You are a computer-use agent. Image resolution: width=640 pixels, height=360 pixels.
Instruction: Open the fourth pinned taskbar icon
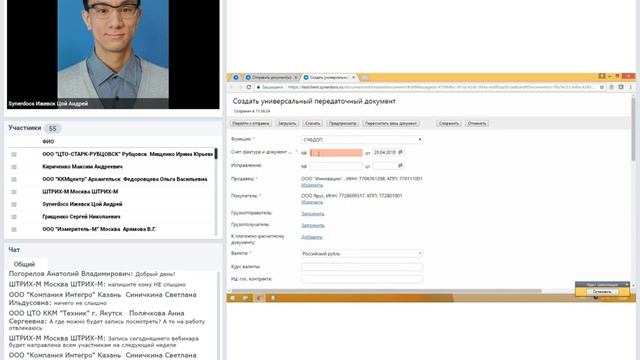pyautogui.click(x=273, y=298)
